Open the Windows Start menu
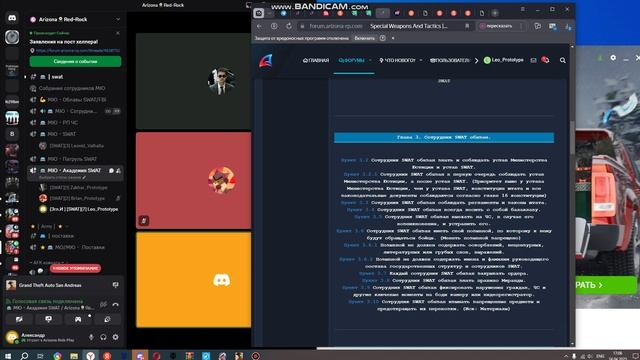Viewport: 640px width, 360px height. pos(7,356)
